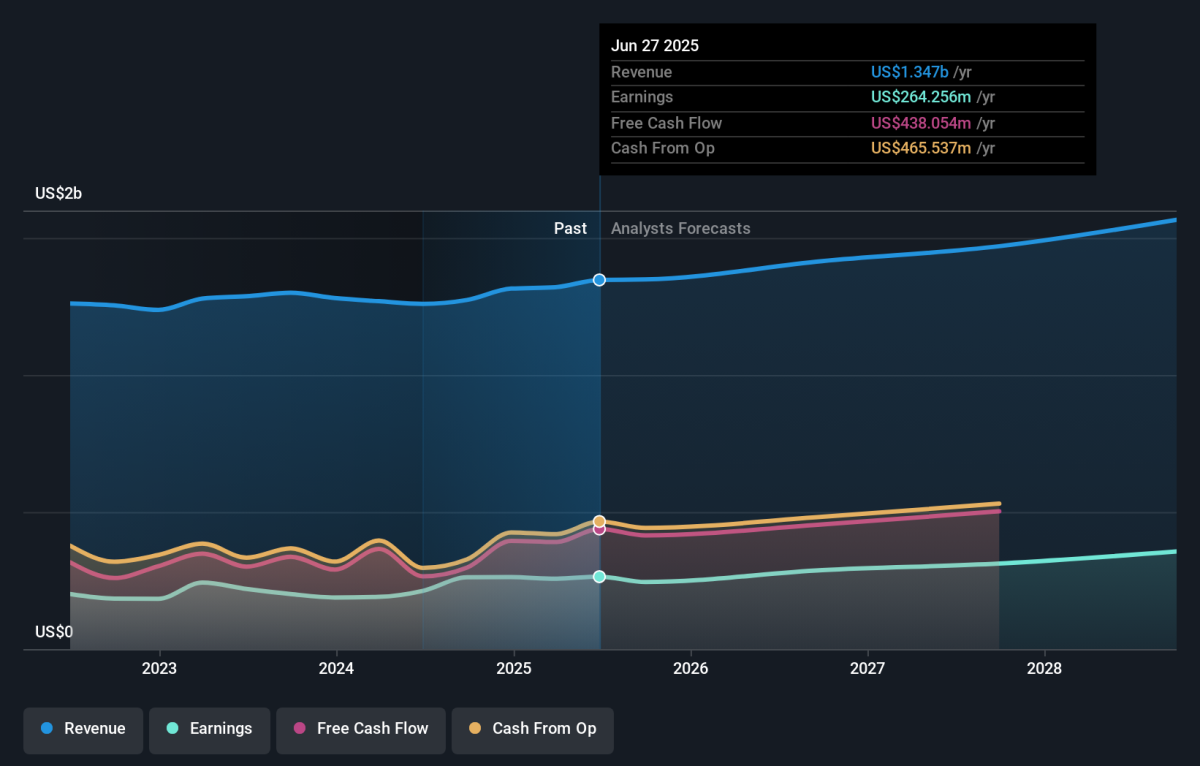This screenshot has width=1200, height=766.
Task: Select the Earnings data point marker on the line
Action: coord(599,577)
